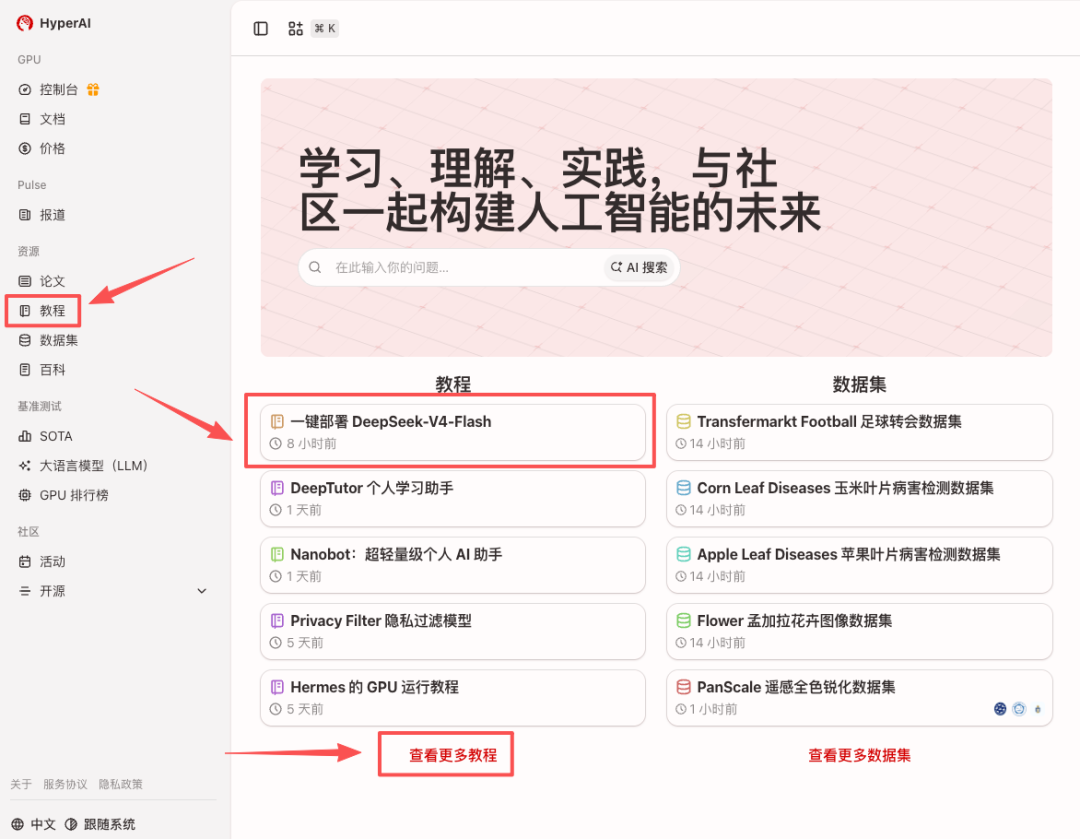Click the 报道 newspaper icon

(25, 215)
